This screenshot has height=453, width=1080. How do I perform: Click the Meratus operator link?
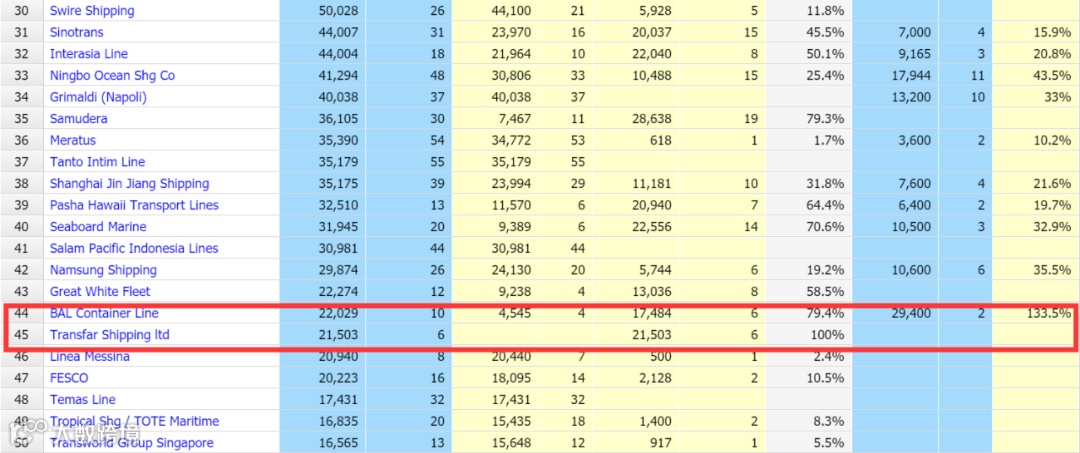72,140
